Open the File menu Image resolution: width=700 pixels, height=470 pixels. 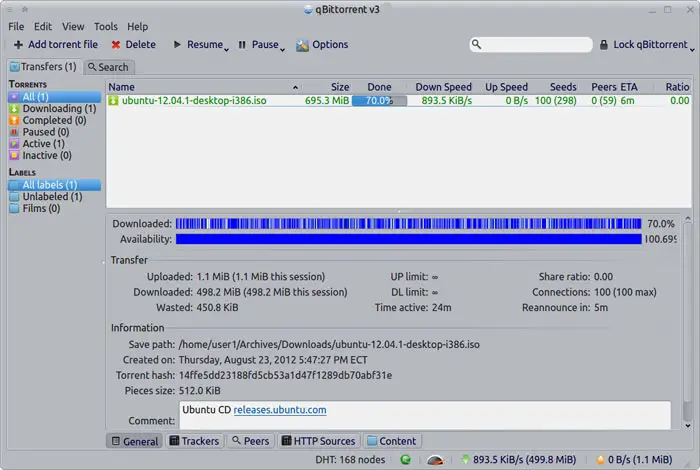coord(16,27)
